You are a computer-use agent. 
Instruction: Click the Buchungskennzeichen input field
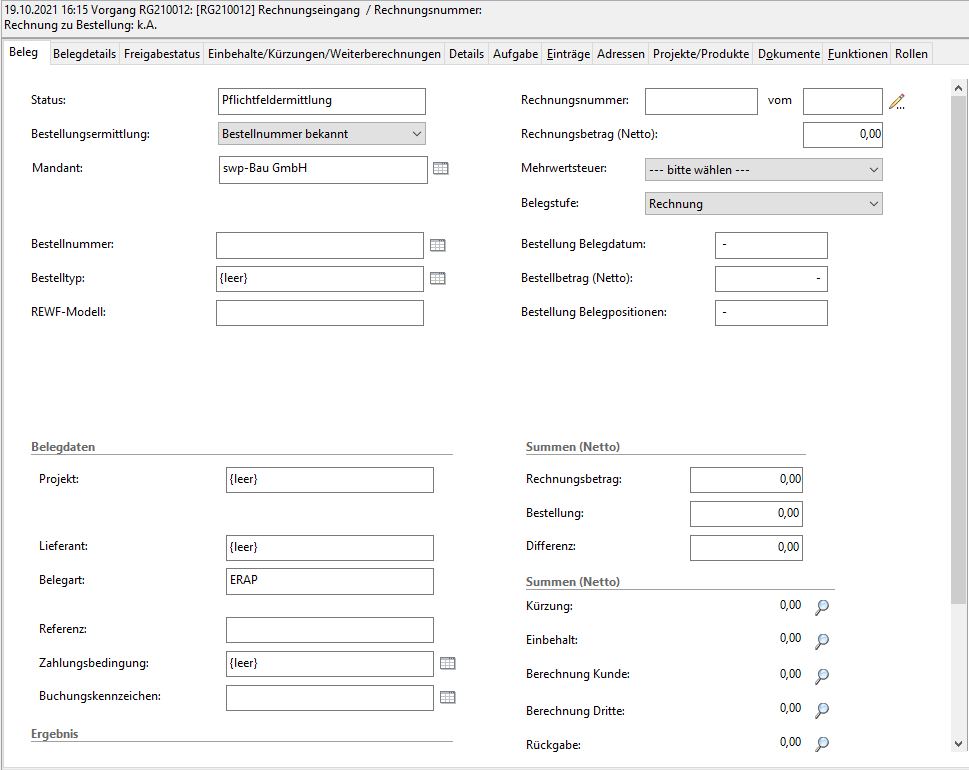point(330,698)
